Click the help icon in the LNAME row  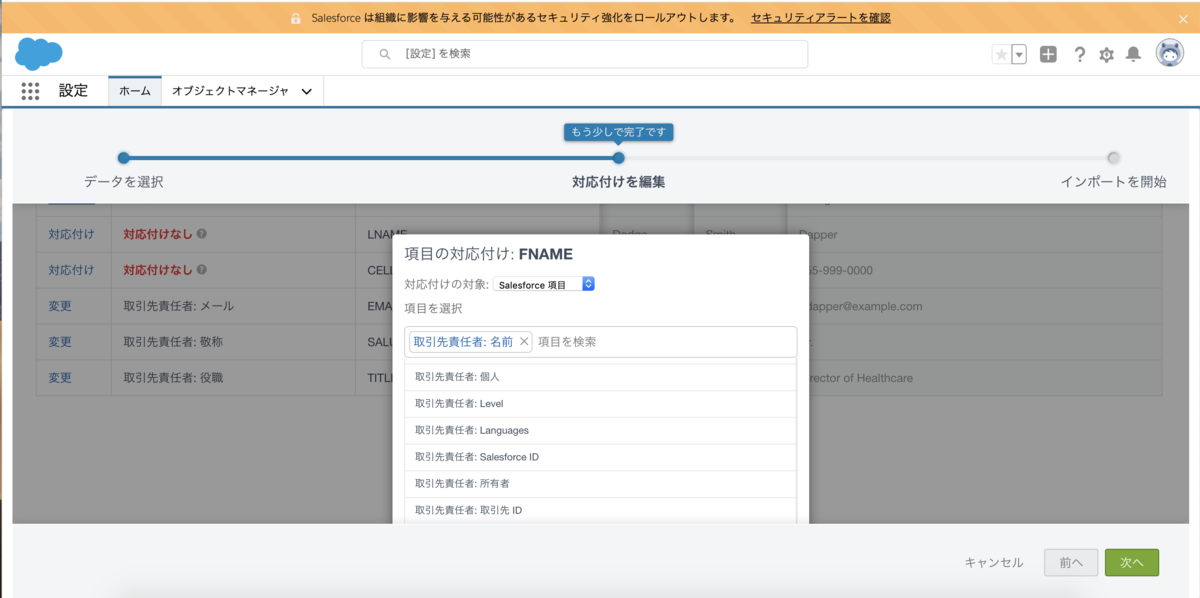point(202,234)
